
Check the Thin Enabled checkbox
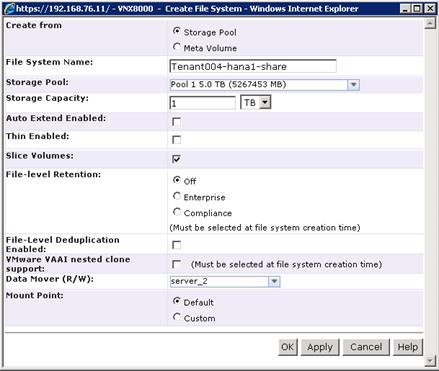pyautogui.click(x=177, y=140)
